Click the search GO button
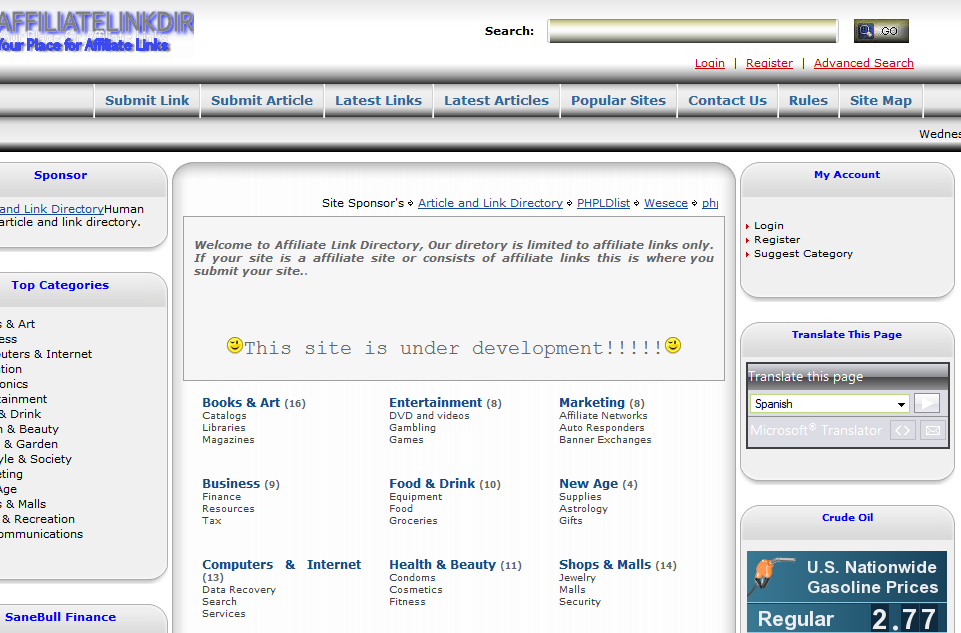 (880, 31)
